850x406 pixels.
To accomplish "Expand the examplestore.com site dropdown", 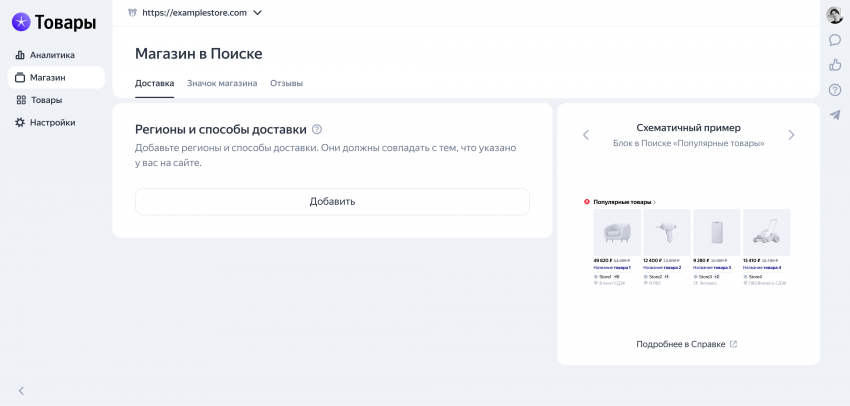I will point(257,13).
